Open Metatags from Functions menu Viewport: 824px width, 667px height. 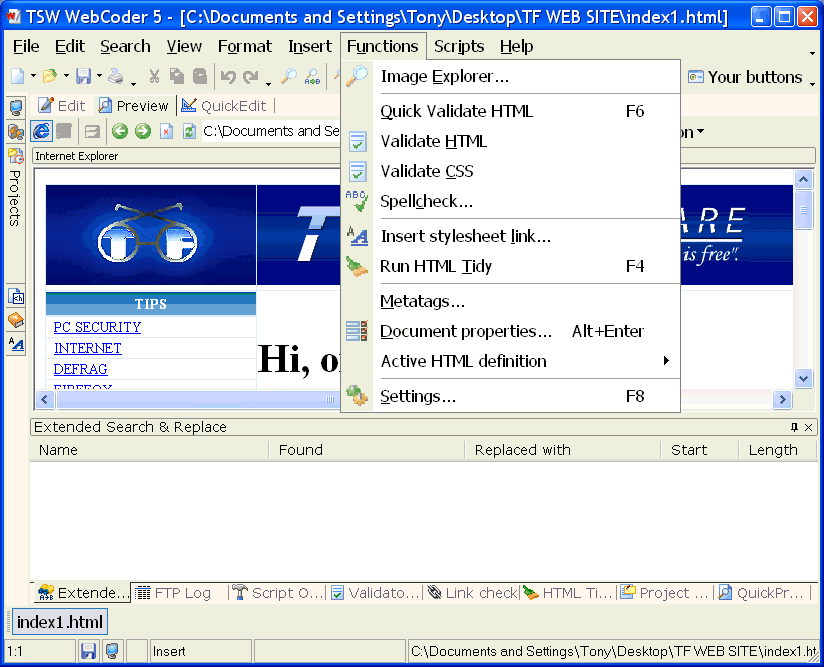[511, 301]
